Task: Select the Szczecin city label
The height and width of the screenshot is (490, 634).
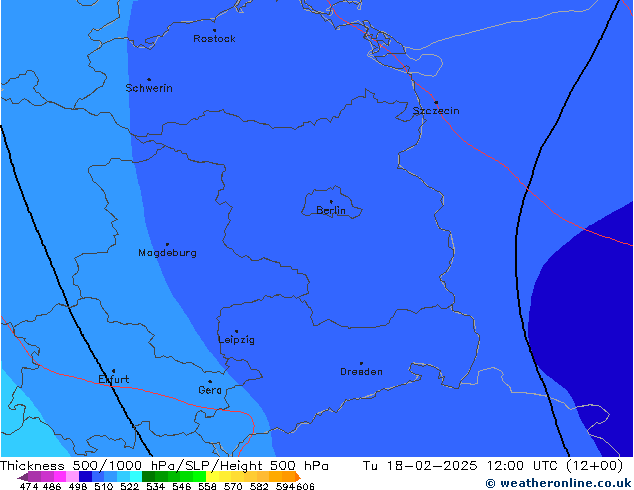Action: pos(436,111)
